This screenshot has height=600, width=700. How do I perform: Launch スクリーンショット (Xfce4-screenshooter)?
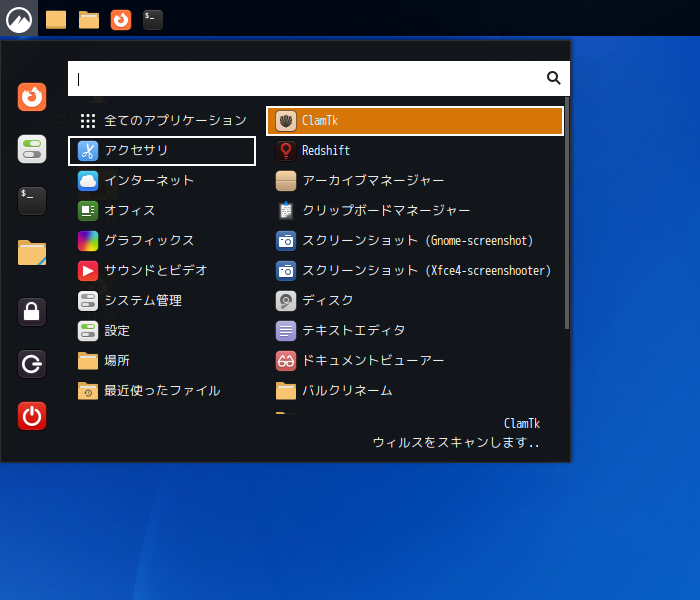pyautogui.click(x=415, y=271)
